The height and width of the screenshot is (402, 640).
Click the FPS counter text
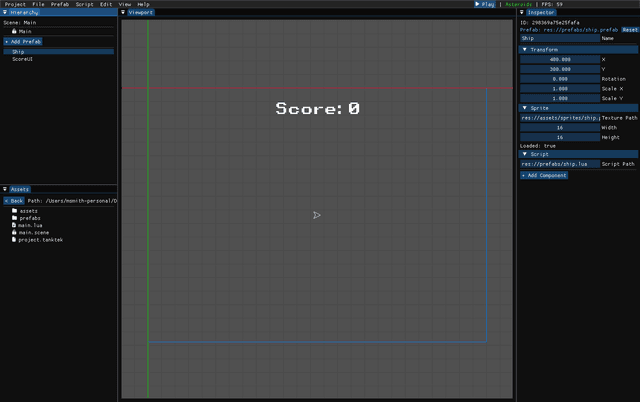pyautogui.click(x=552, y=4)
